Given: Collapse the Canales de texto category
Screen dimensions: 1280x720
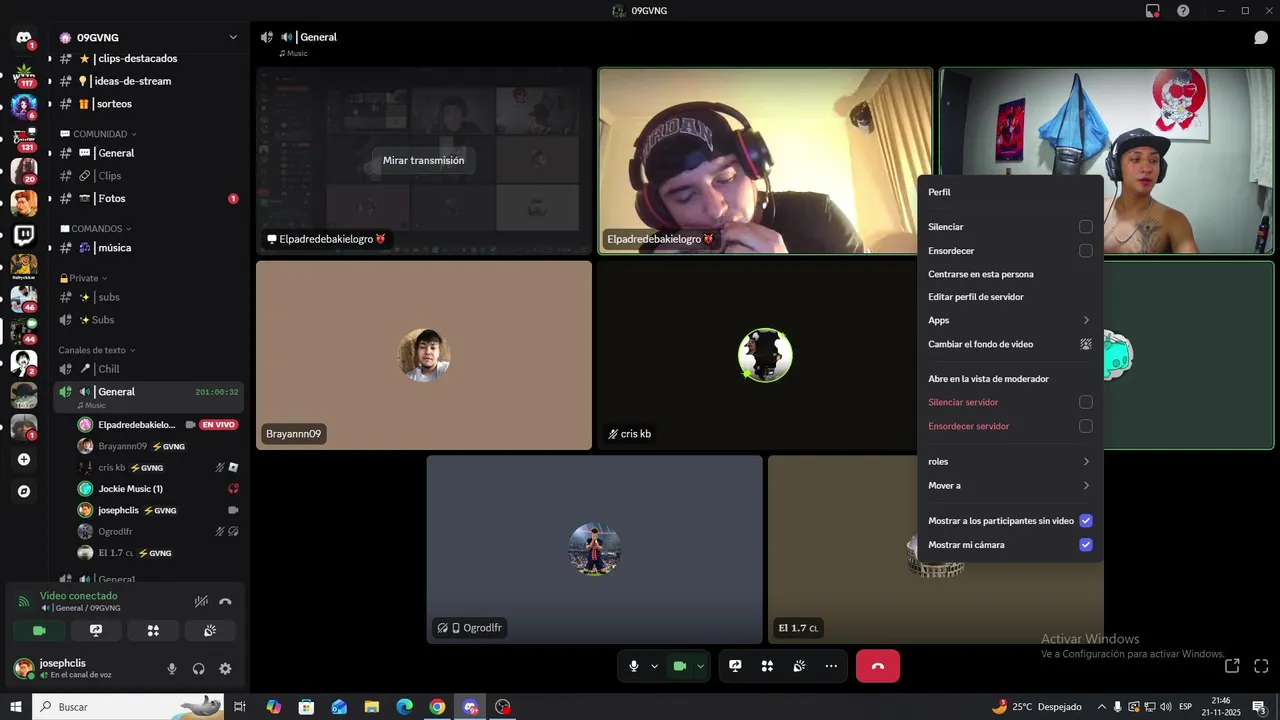Looking at the screenshot, I should click(97, 350).
